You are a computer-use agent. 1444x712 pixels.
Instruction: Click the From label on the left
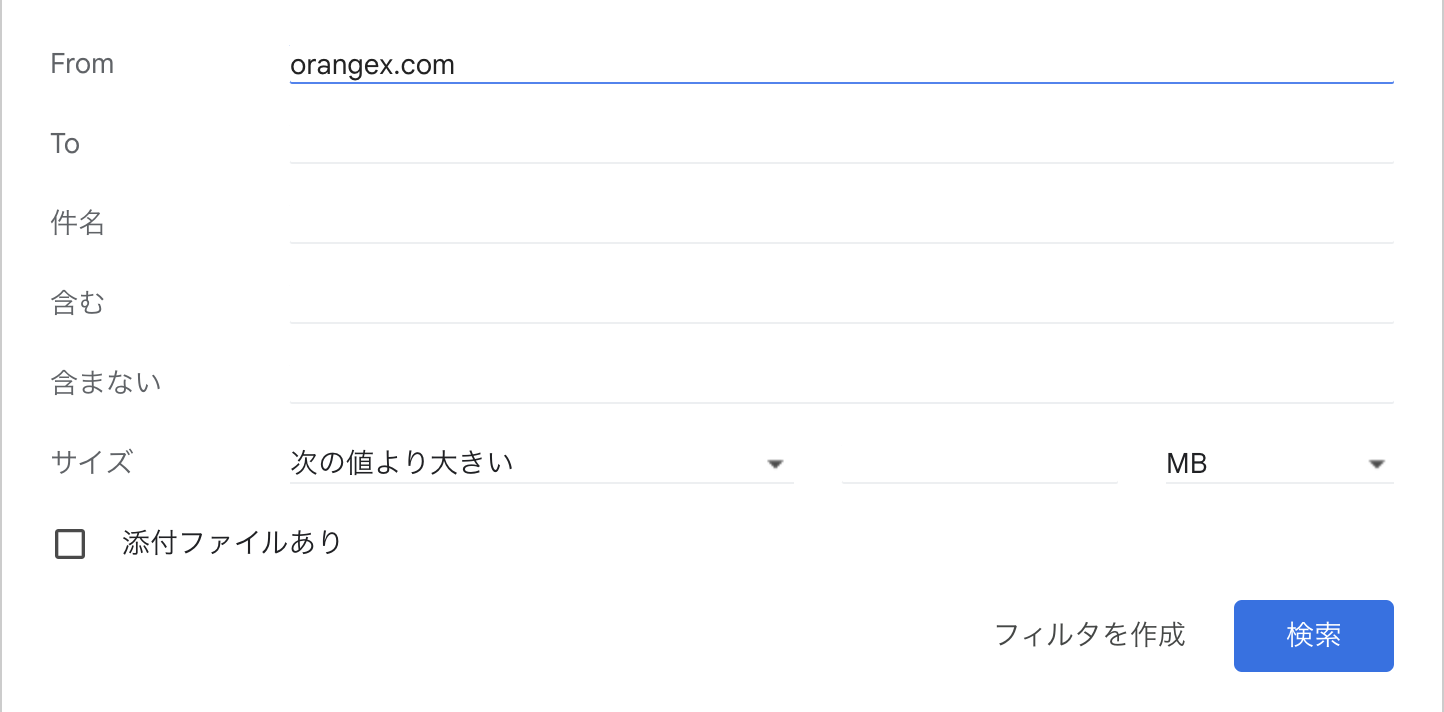pos(81,63)
